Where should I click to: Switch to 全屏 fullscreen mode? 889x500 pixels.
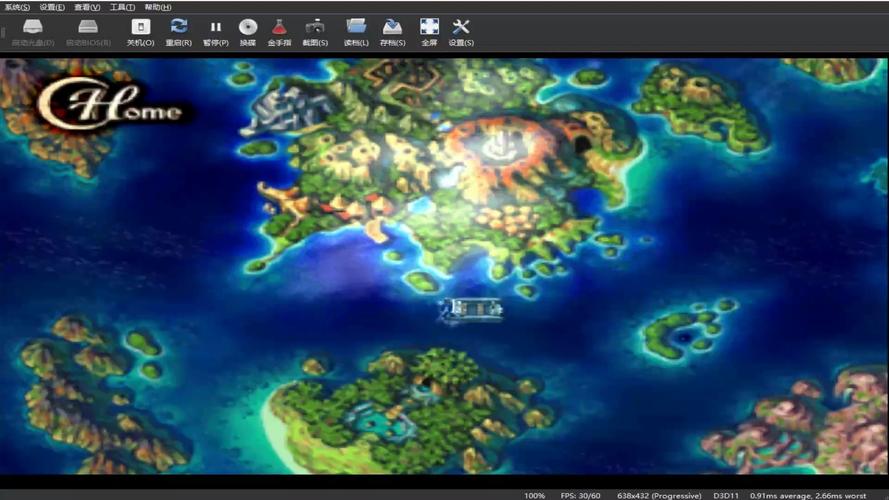pos(429,27)
